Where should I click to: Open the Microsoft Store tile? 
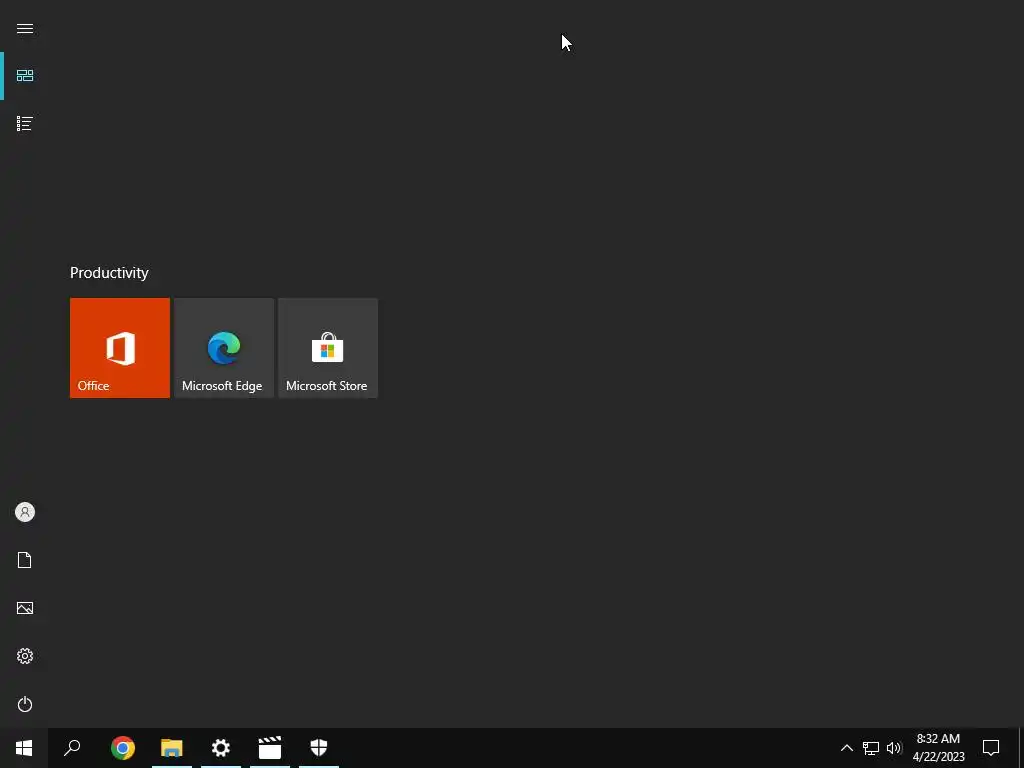[328, 348]
